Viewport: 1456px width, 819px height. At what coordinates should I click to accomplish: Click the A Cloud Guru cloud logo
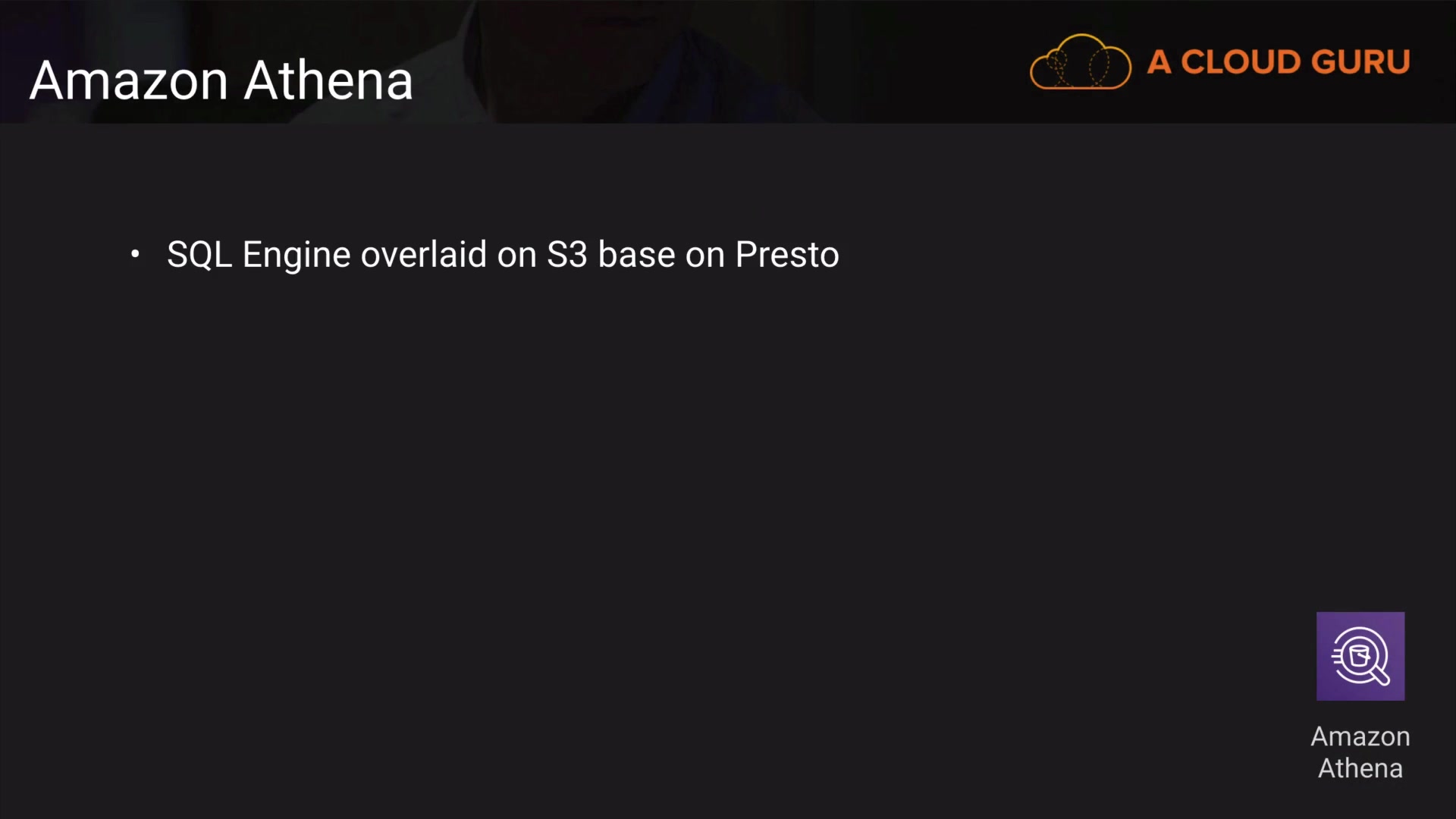point(1080,62)
